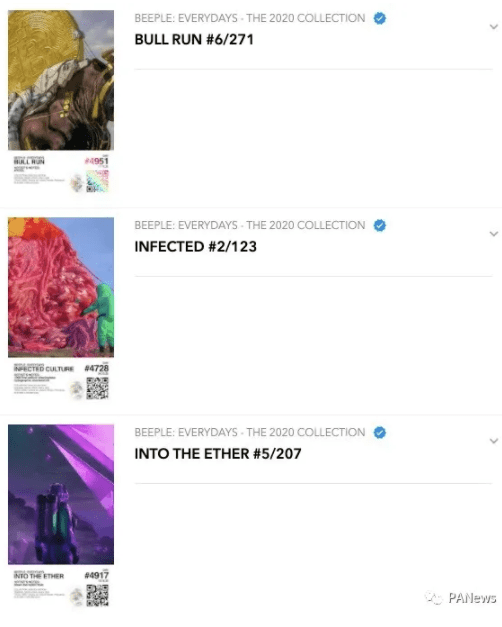Viewport: 502px width, 627px height.
Task: Expand the INTO THE ETHER #5/207 chevron
Action: (494, 441)
